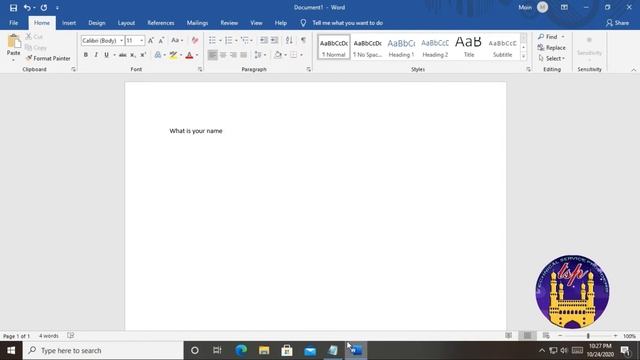Click the Share button
The image size is (640, 360).
(617, 23)
